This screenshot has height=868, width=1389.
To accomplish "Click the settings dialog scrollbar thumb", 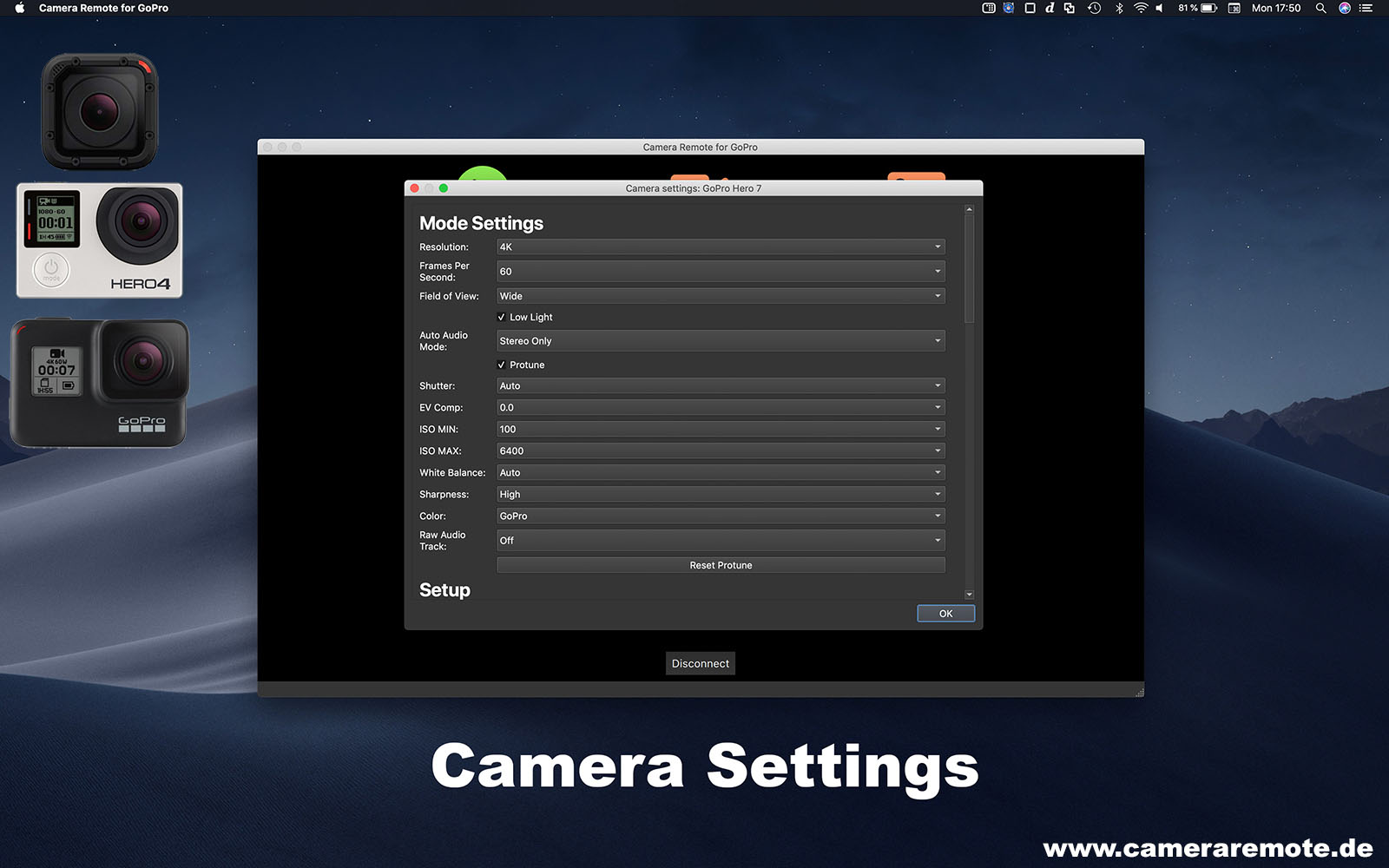I will tap(969, 269).
